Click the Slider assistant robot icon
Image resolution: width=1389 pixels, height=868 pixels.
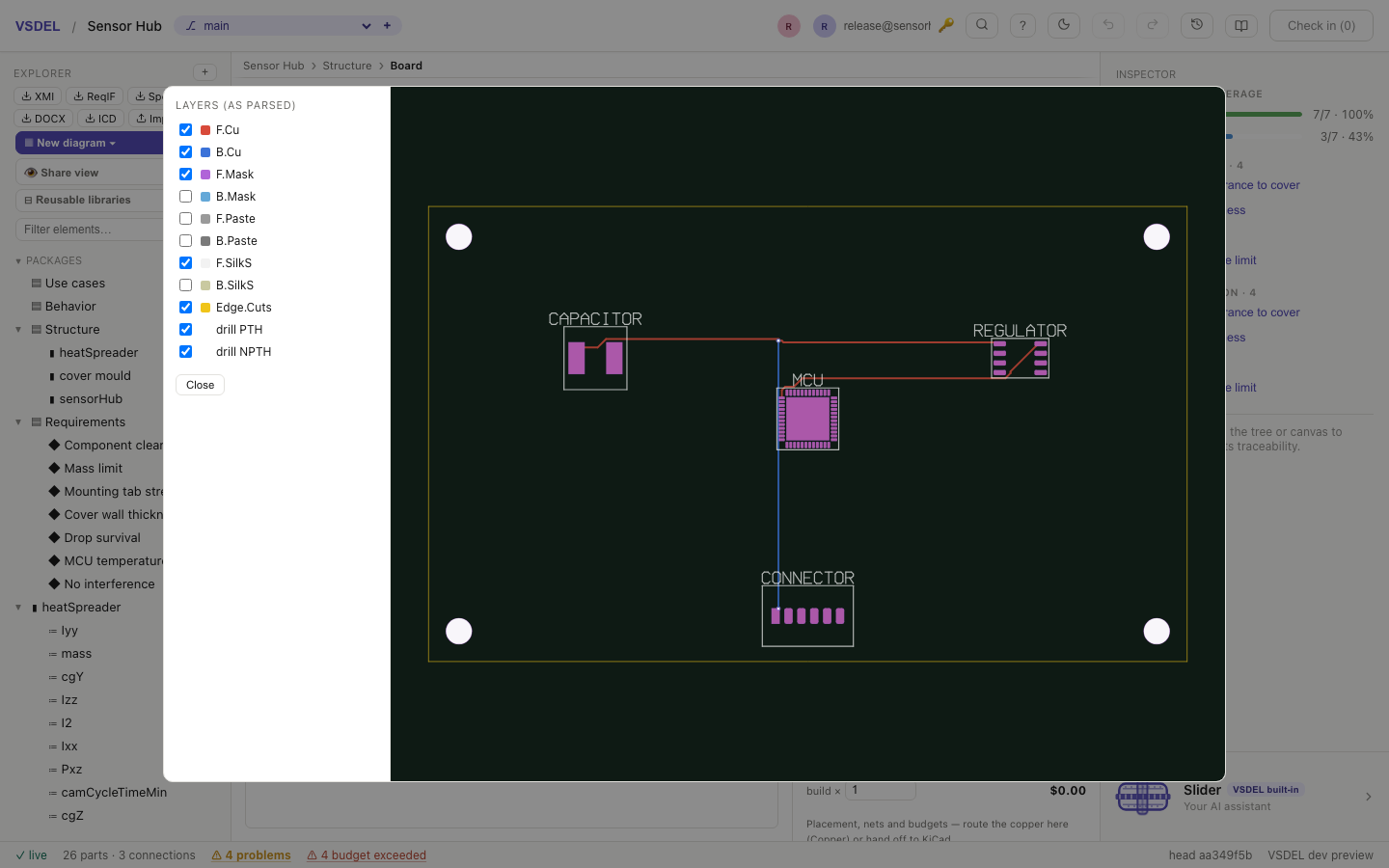point(1143,798)
